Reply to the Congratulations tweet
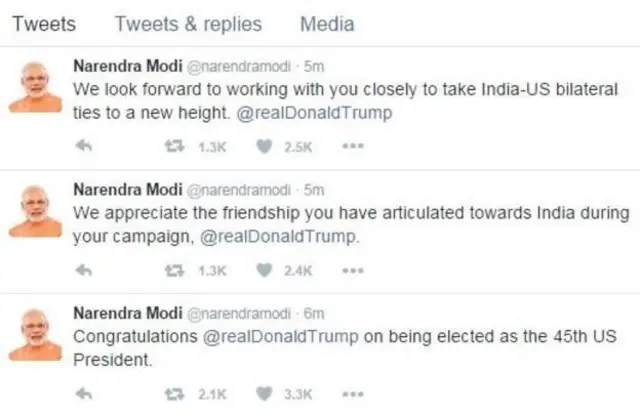The width and height of the screenshot is (640, 414). coord(84,394)
